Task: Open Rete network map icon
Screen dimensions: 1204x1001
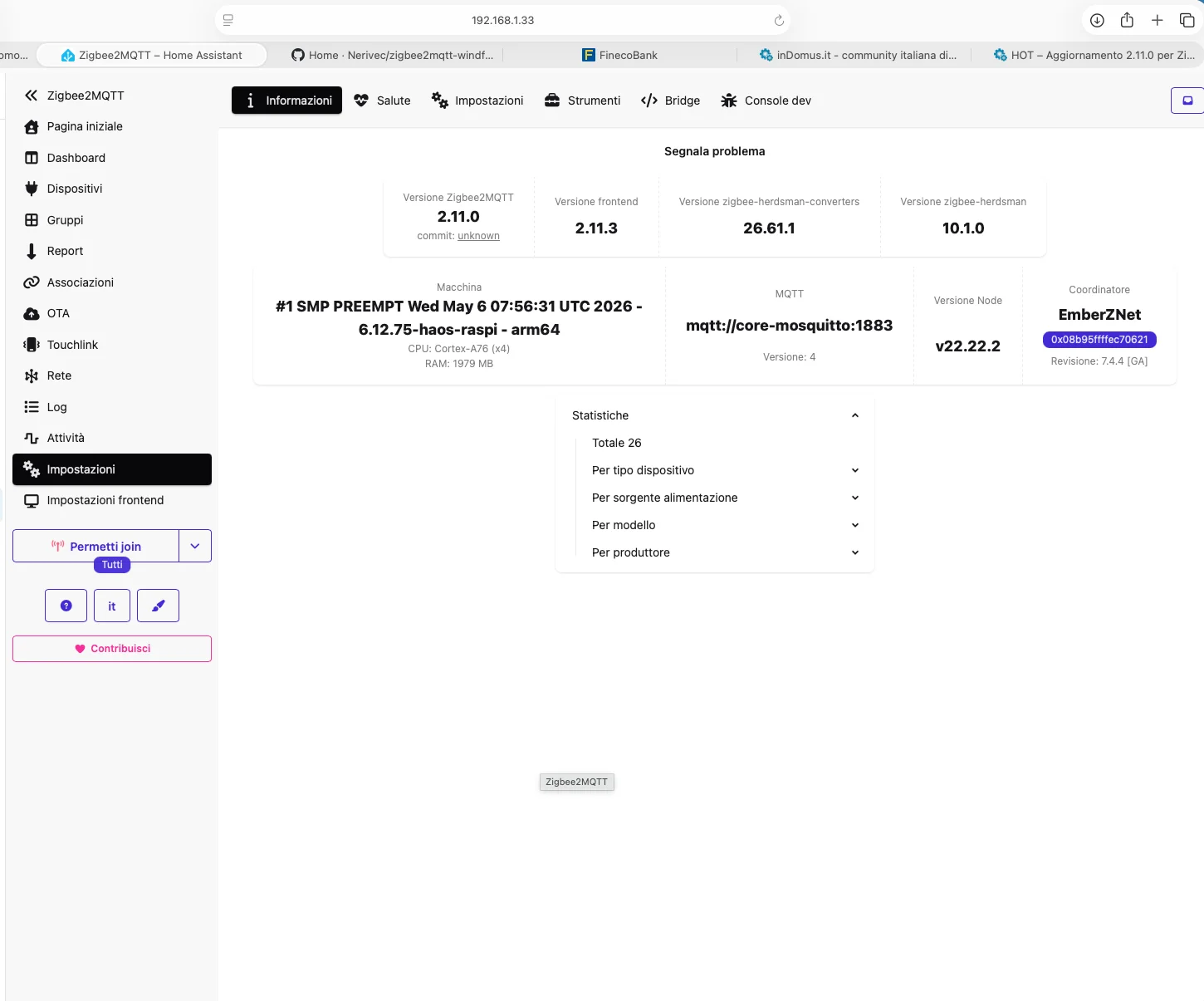Action: 32,375
